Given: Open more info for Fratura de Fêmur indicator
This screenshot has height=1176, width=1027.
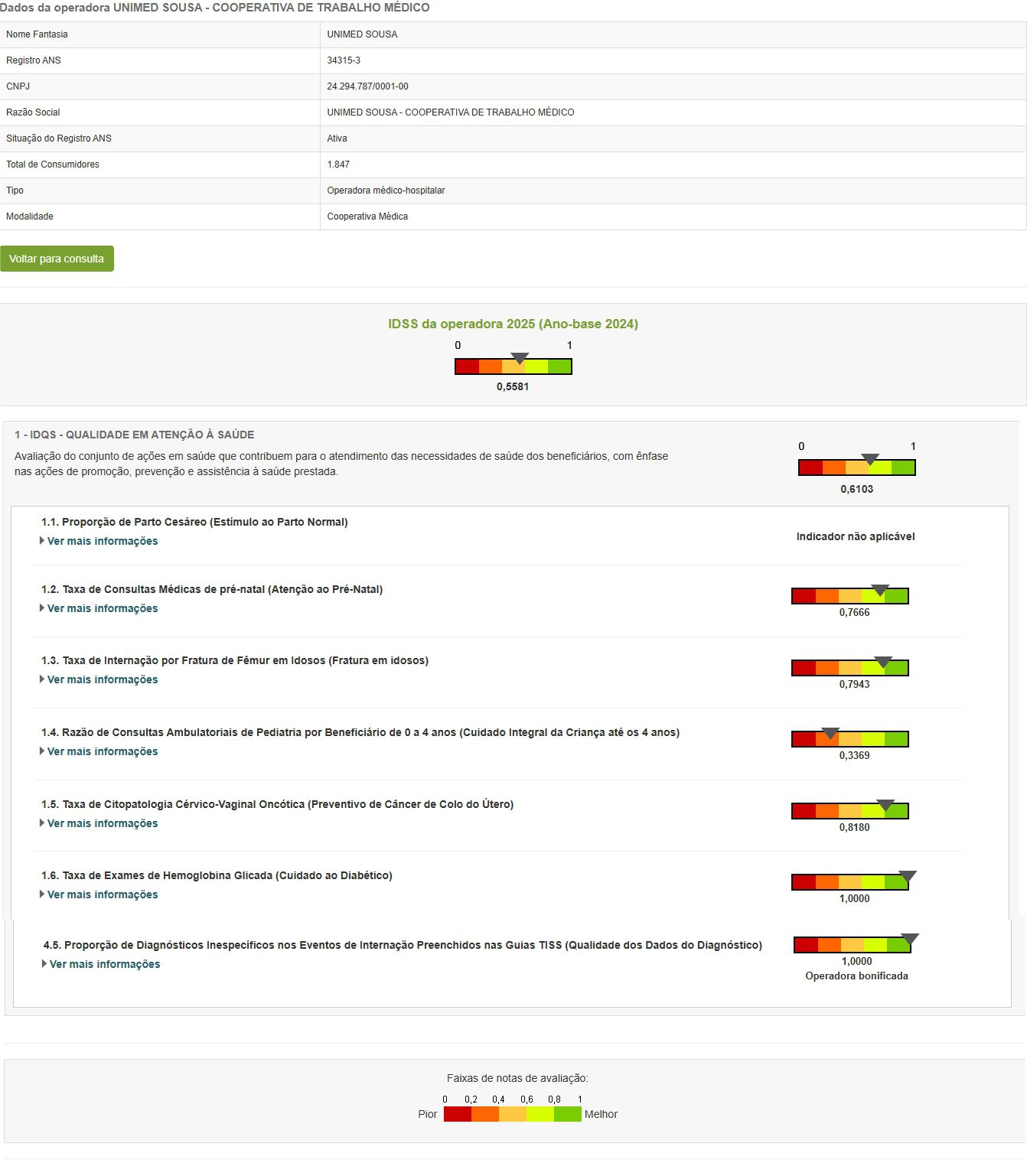Looking at the screenshot, I should tap(102, 679).
